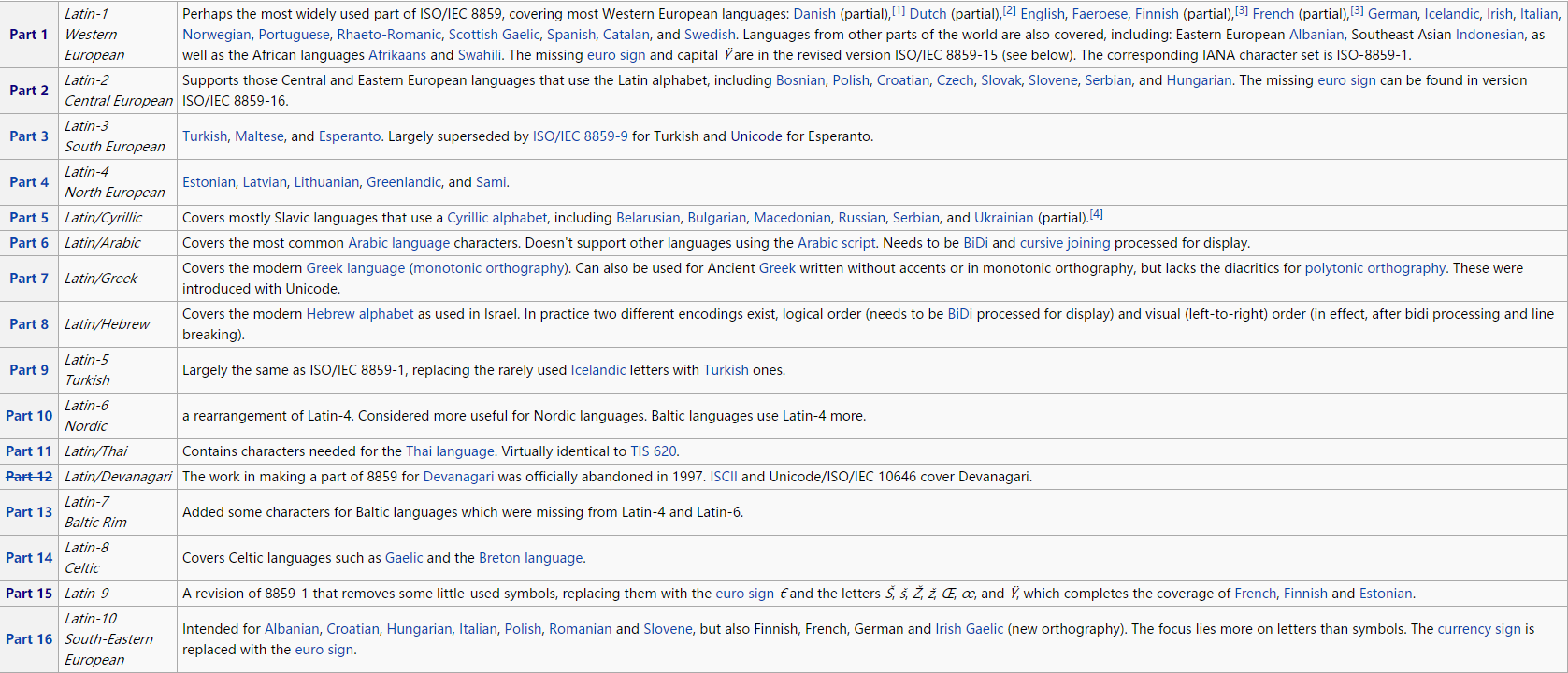
Task: Click footnote reference [1] after Danish
Action: [x=898, y=11]
